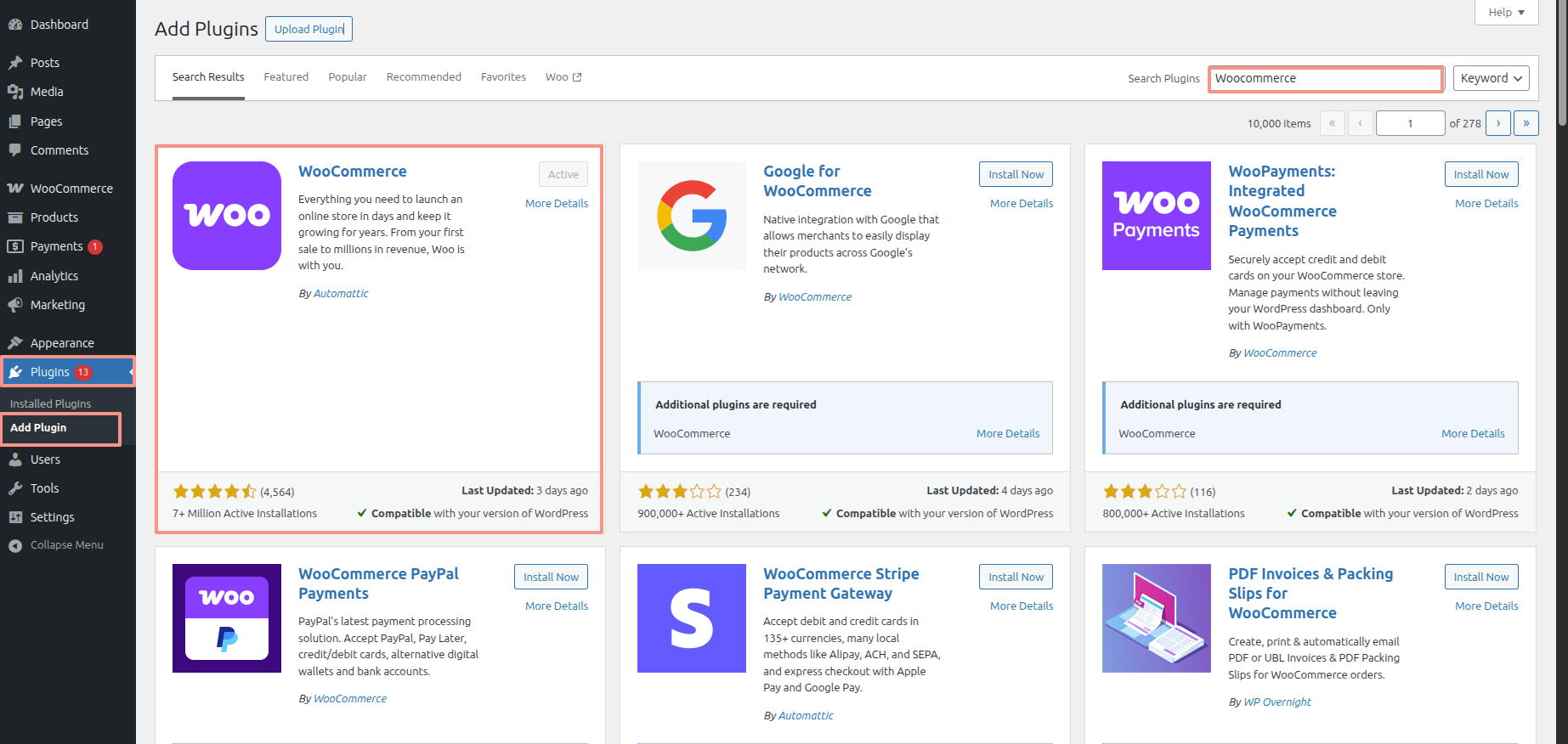1568x744 pixels.
Task: Switch to the Featured tab
Action: click(x=286, y=77)
